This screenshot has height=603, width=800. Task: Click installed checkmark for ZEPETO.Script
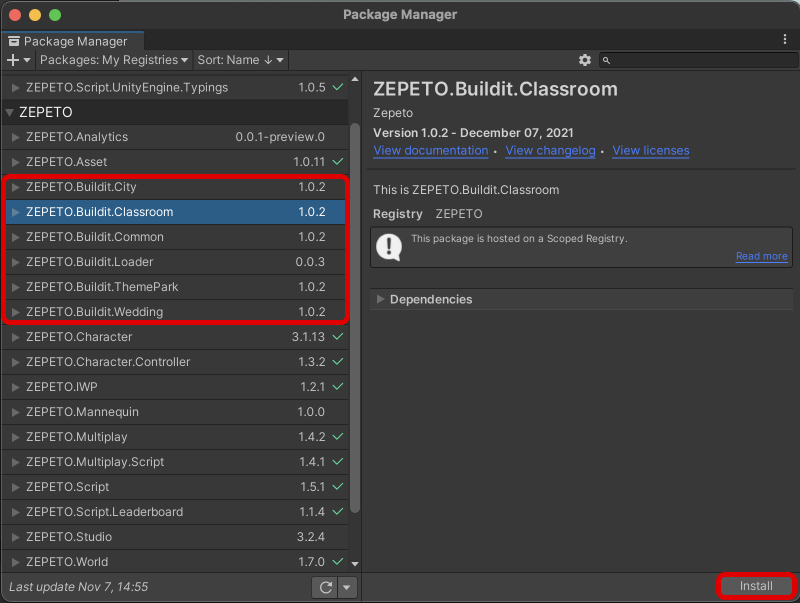point(338,487)
